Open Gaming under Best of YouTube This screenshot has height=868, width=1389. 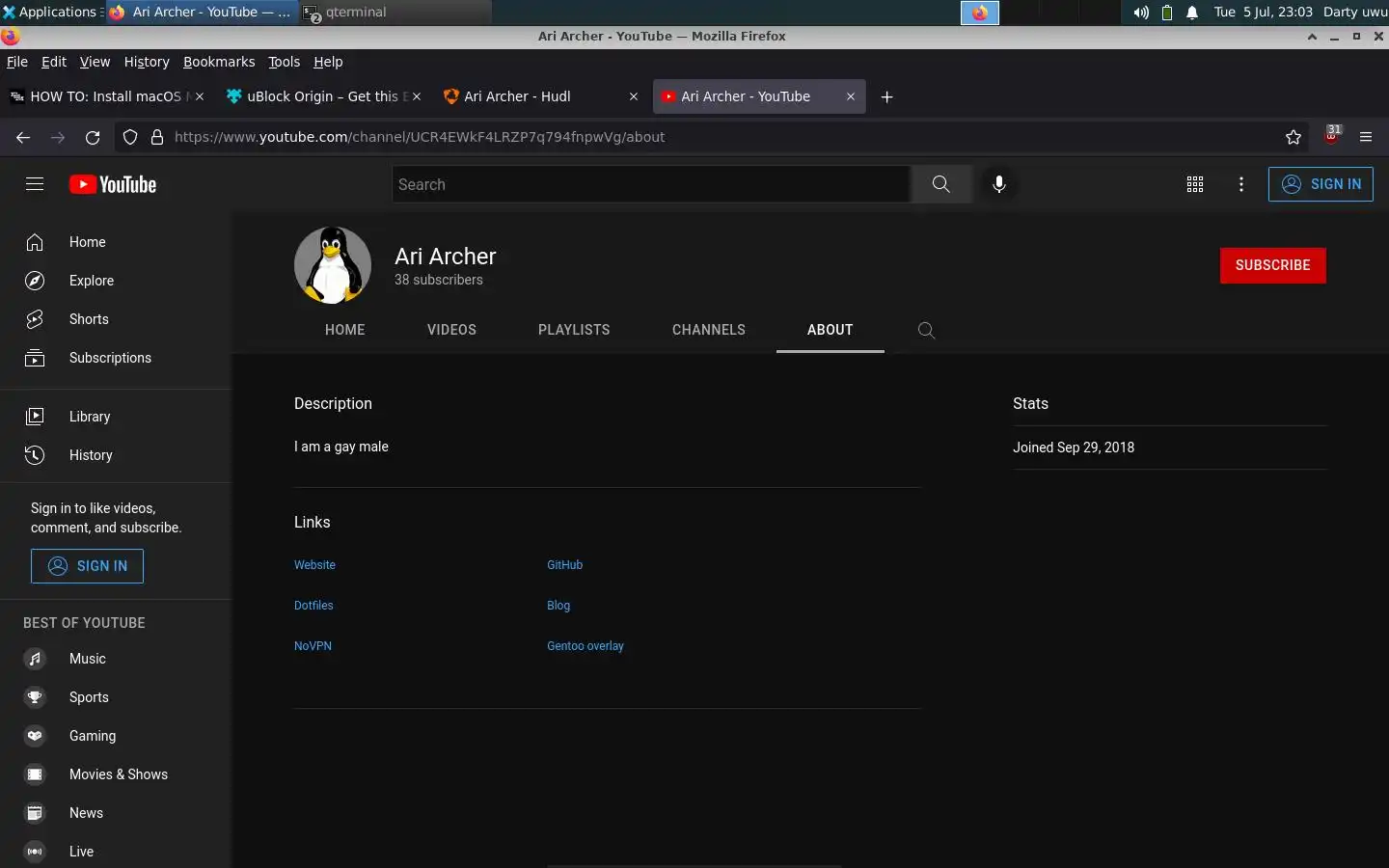[116, 736]
